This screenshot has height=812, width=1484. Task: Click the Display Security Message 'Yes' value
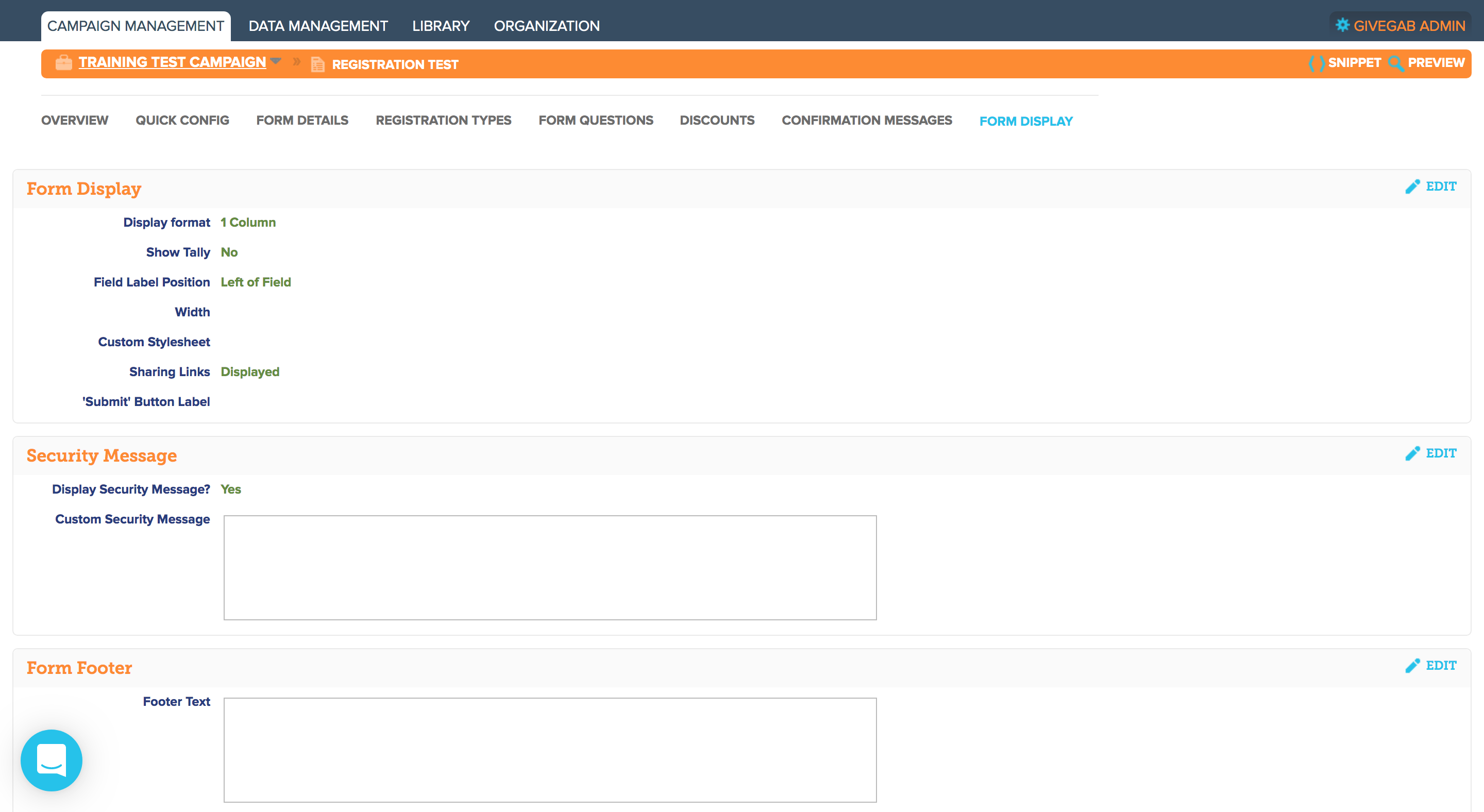tap(230, 489)
